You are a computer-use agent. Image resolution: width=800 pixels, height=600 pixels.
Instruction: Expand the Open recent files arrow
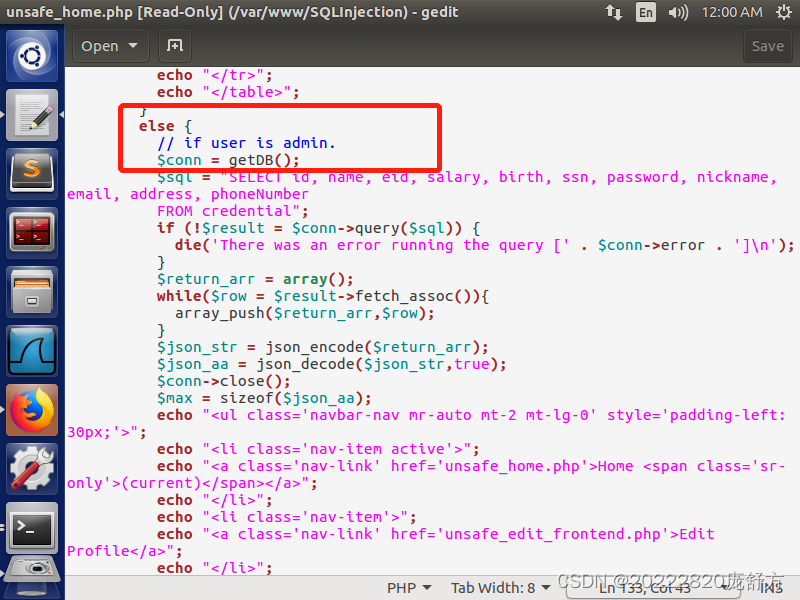pyautogui.click(x=134, y=46)
